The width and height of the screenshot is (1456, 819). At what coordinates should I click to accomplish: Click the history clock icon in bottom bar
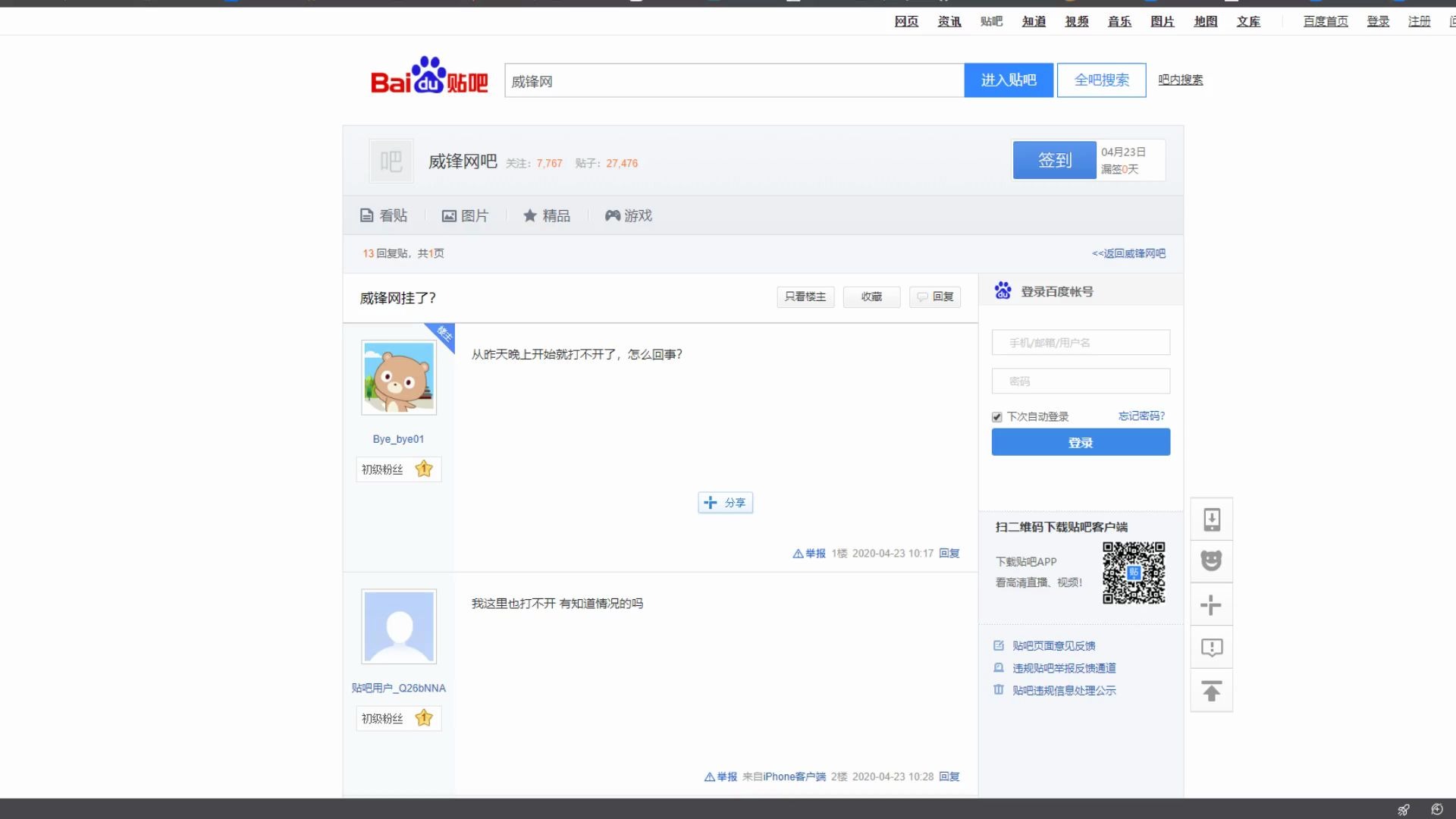[x=1437, y=809]
